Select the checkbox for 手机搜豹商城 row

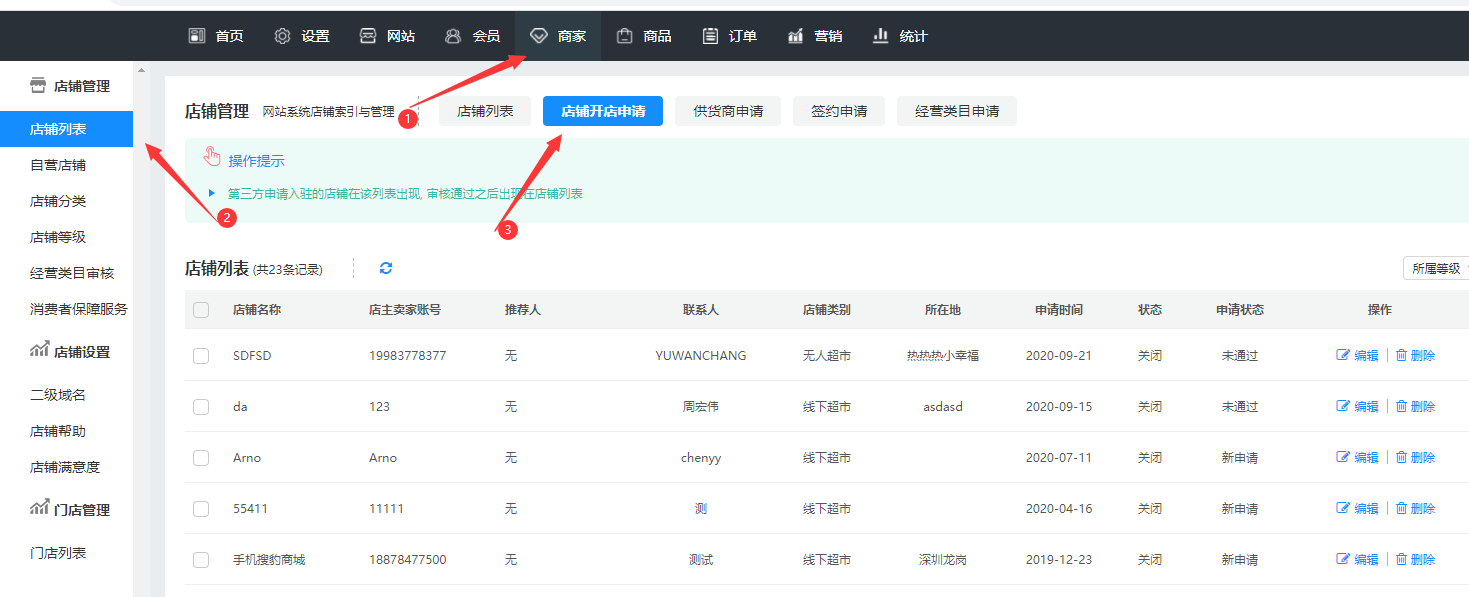click(201, 560)
